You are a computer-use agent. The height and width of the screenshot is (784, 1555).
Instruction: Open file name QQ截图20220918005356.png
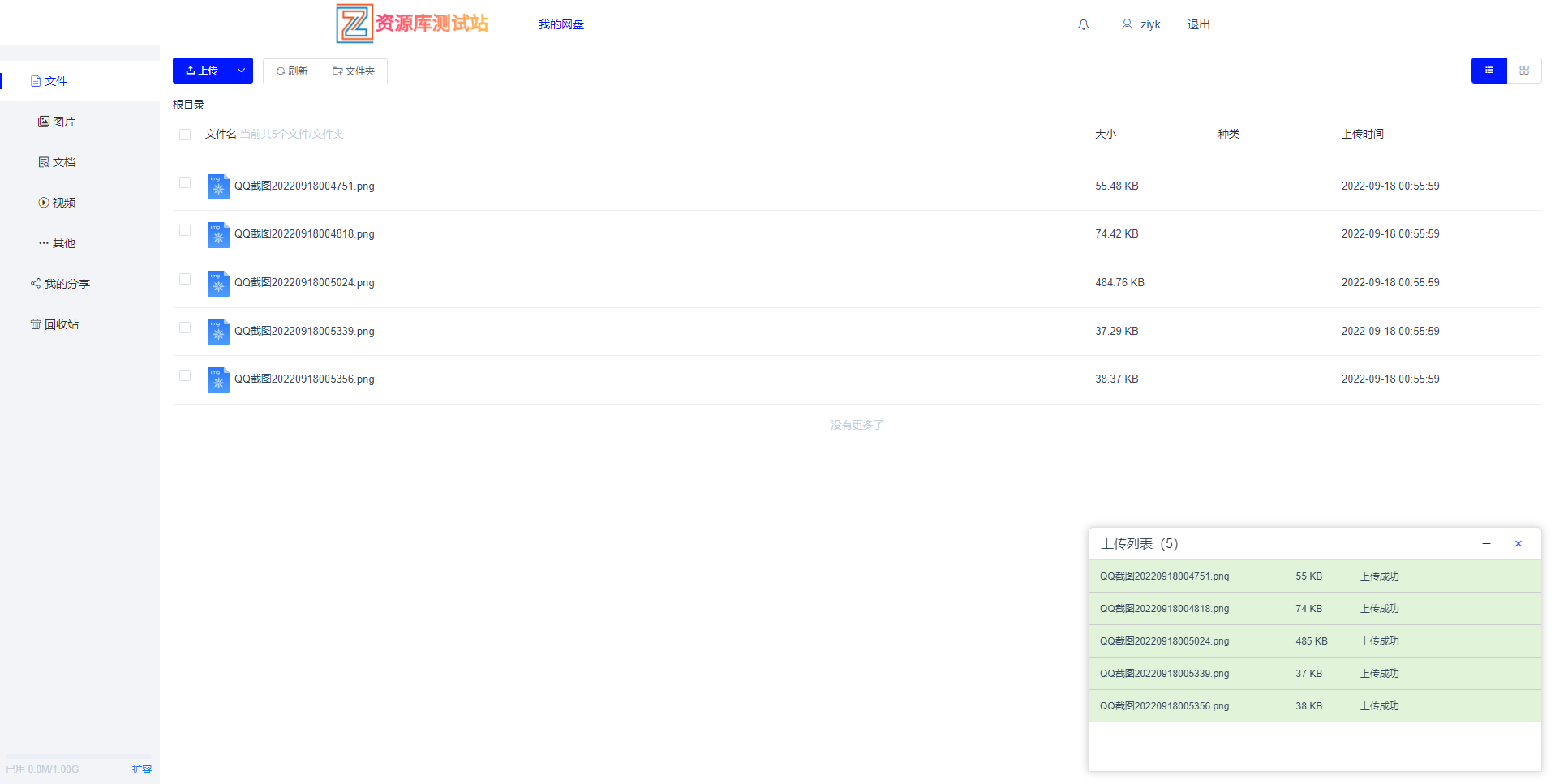304,379
